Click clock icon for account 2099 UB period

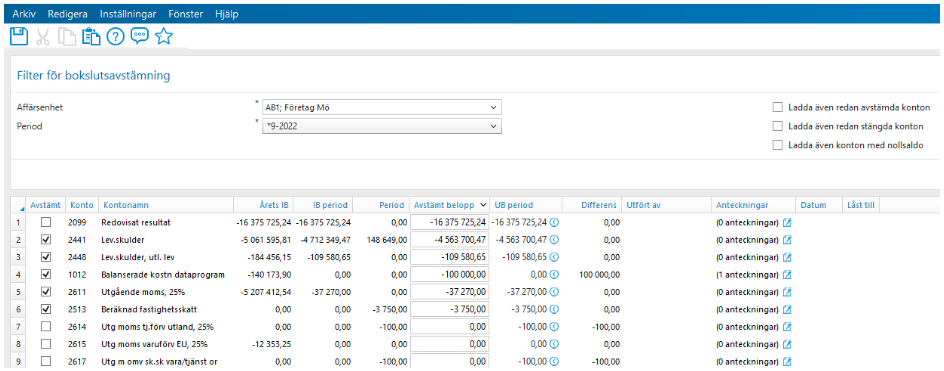pyautogui.click(x=554, y=222)
